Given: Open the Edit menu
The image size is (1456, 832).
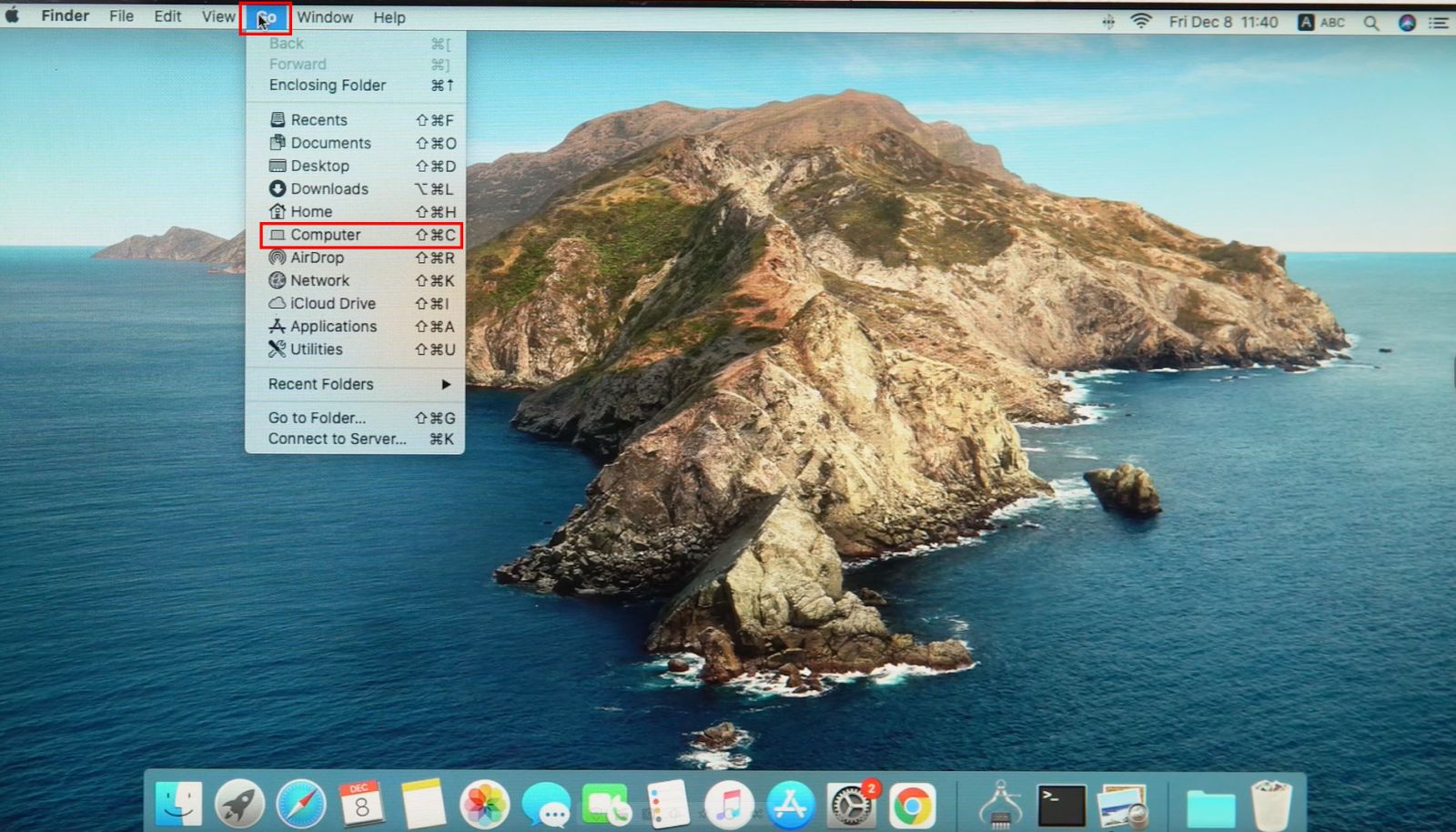Looking at the screenshot, I should (x=167, y=16).
